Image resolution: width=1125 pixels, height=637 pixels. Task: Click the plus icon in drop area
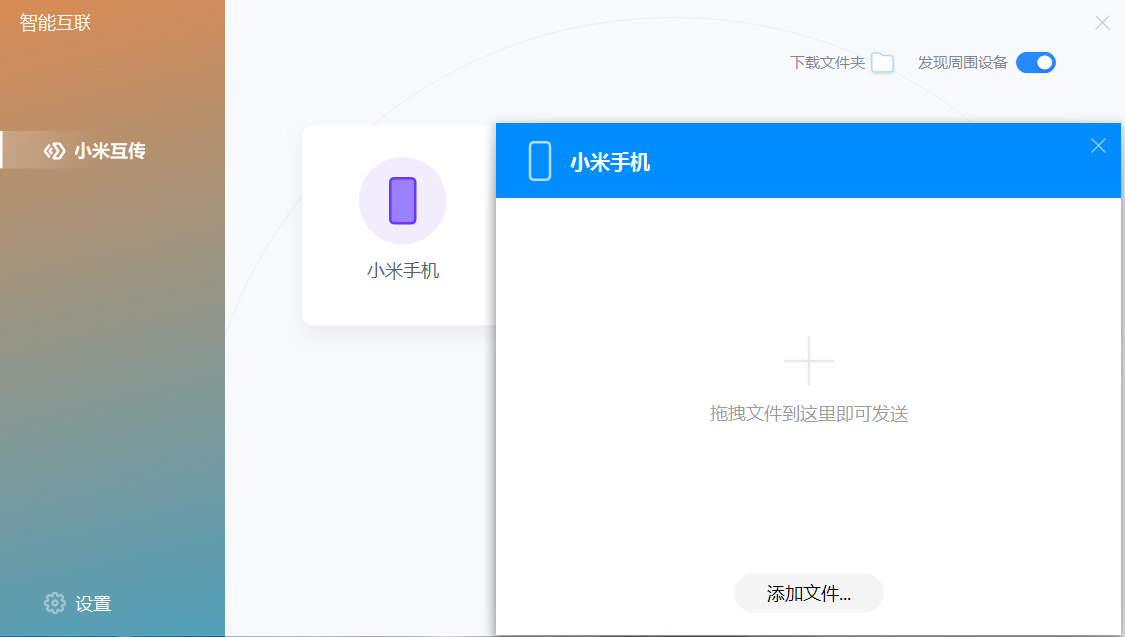click(809, 361)
